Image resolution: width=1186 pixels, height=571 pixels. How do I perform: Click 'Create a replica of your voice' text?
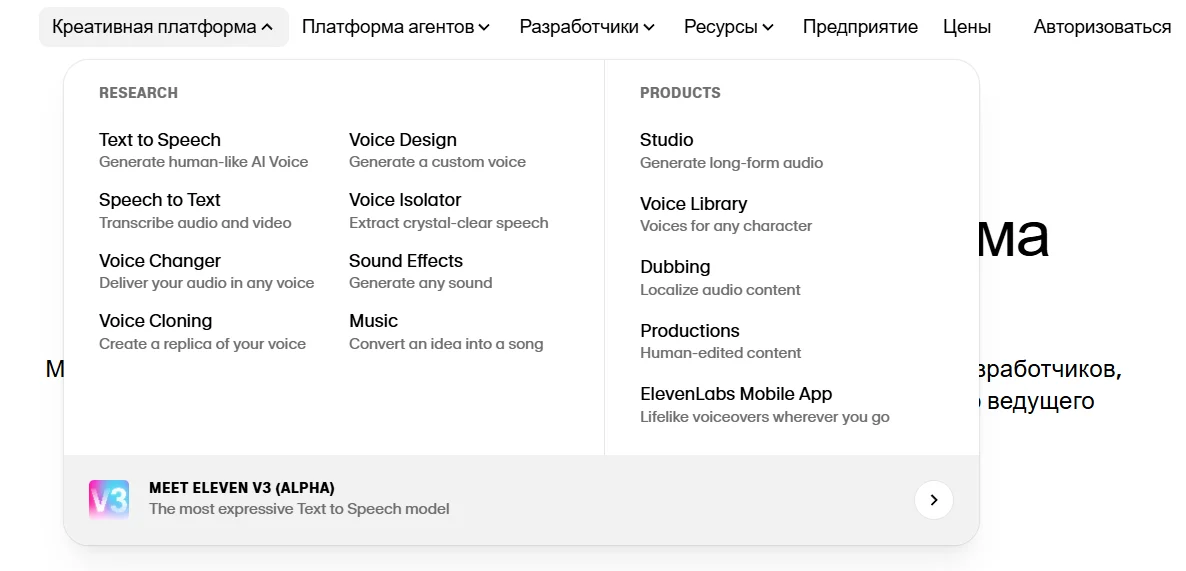[x=202, y=344]
